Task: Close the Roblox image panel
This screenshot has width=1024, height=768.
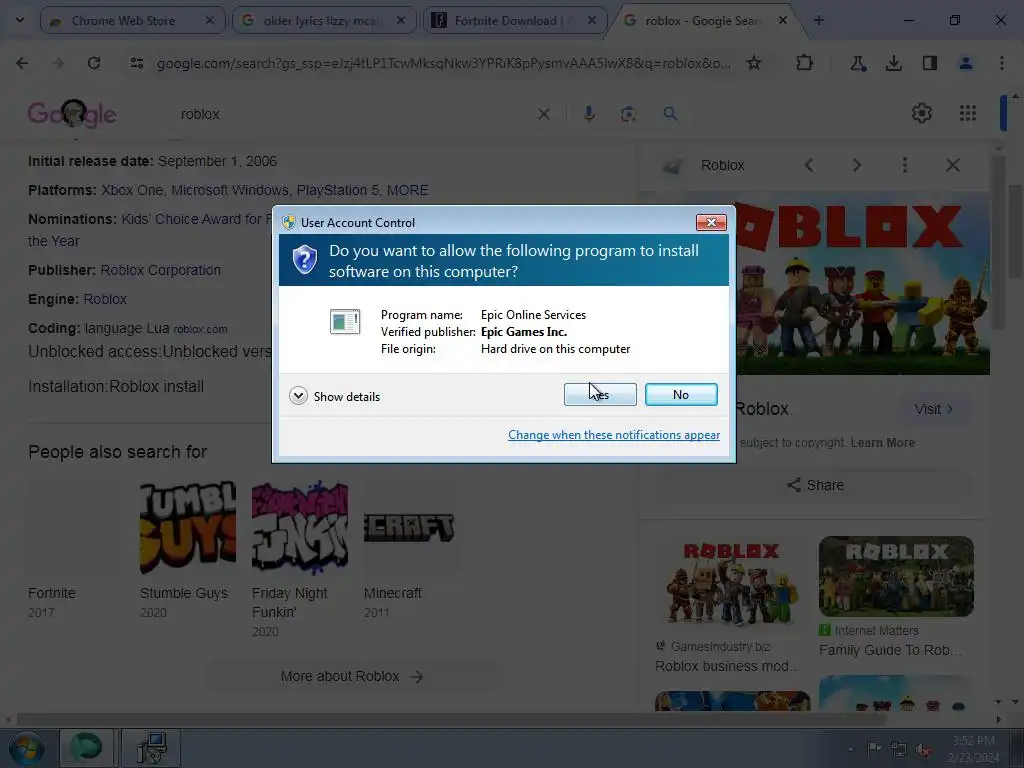Action: click(x=953, y=165)
